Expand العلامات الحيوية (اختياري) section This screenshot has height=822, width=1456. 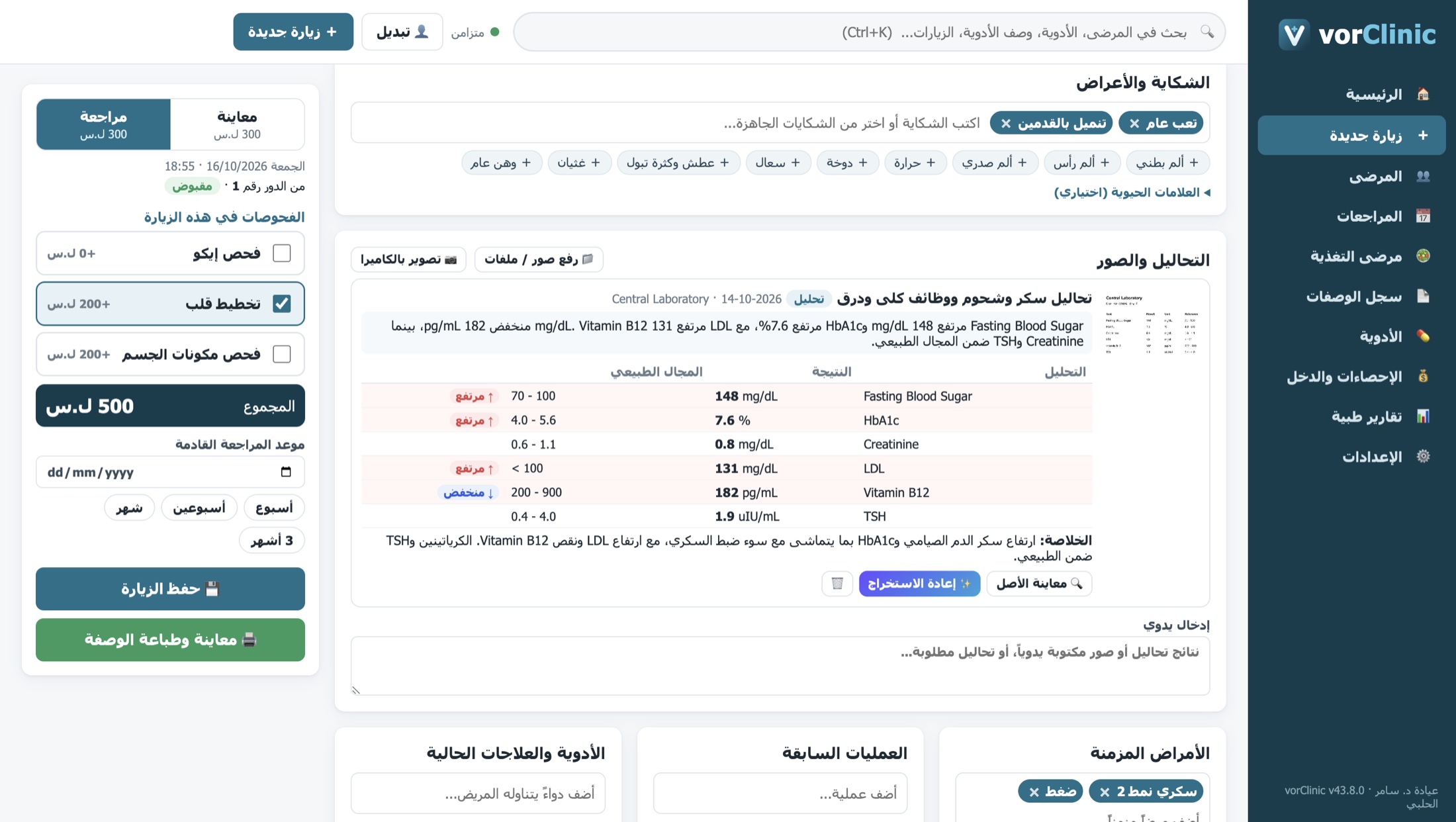point(1132,192)
